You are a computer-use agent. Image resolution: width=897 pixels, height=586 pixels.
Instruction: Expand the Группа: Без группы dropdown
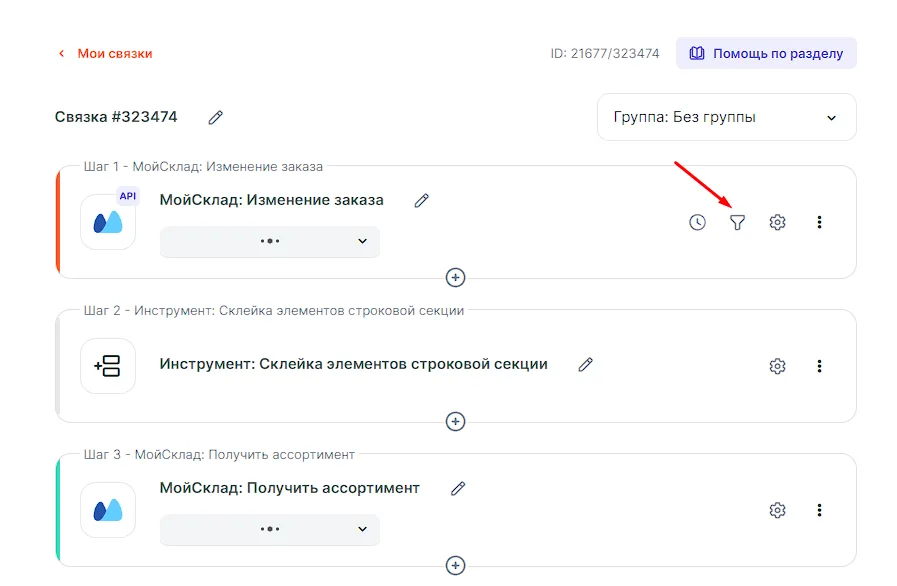click(726, 117)
